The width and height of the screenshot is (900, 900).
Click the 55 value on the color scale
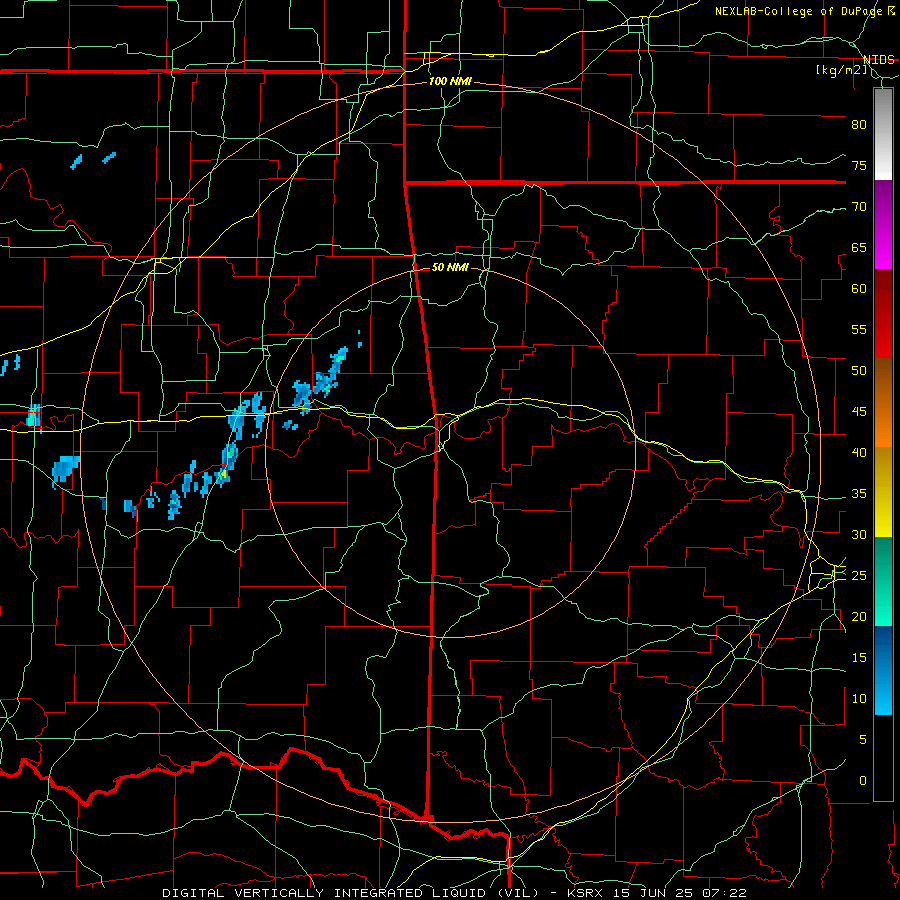859,329
